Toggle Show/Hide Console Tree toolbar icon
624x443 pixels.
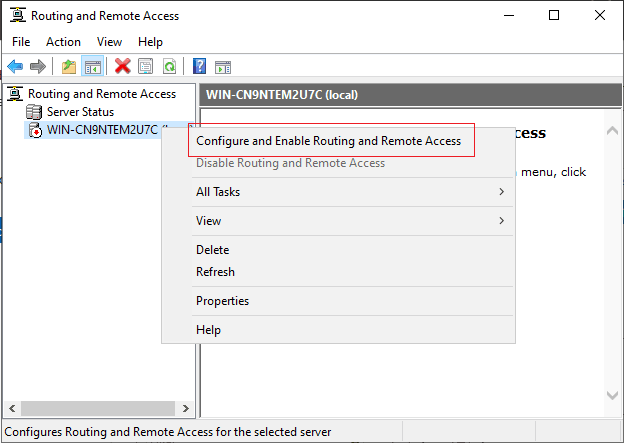pos(91,66)
